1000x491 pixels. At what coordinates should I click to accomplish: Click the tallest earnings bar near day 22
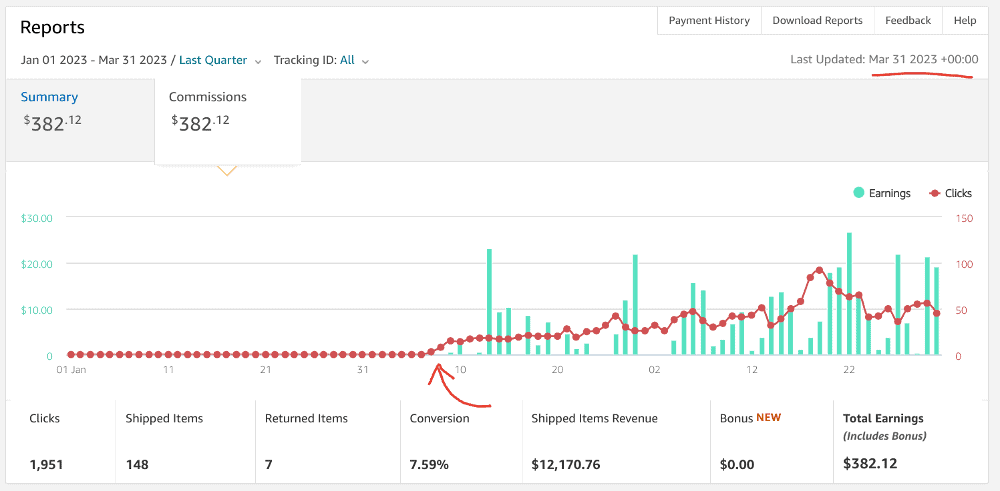pos(849,293)
